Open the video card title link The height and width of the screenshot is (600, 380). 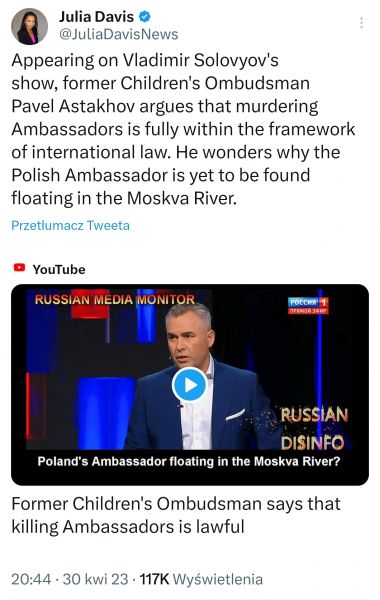(176, 515)
